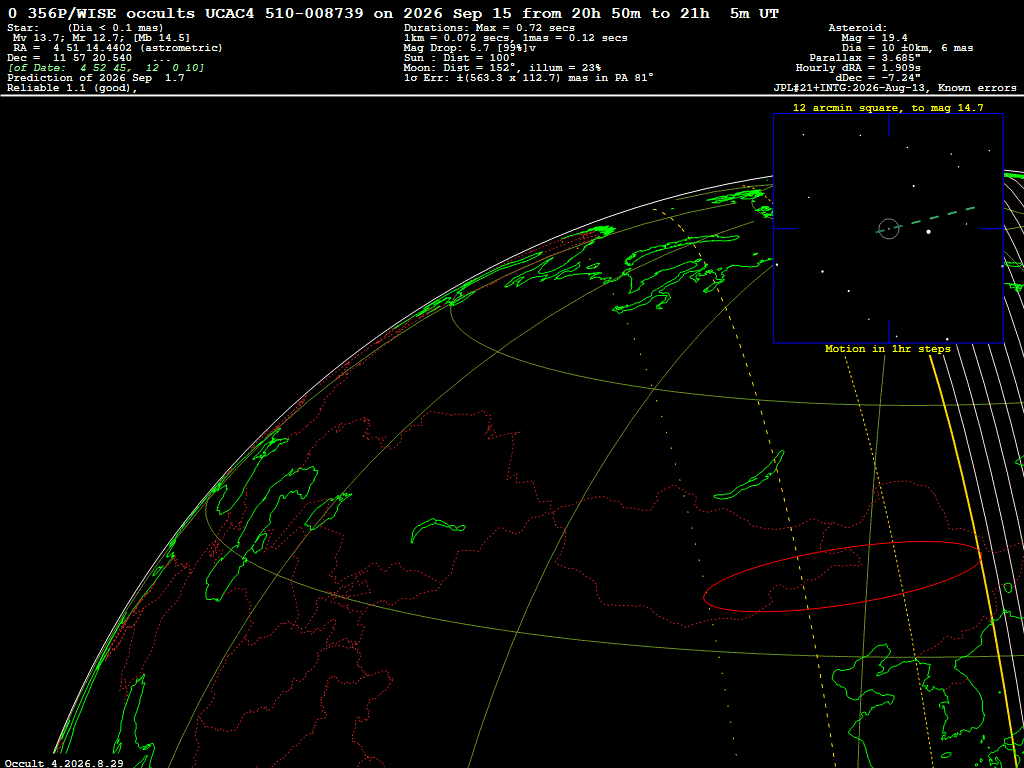This screenshot has width=1024, height=768.
Task: Click the 1σ Err uncertainty line
Action: 529,77
